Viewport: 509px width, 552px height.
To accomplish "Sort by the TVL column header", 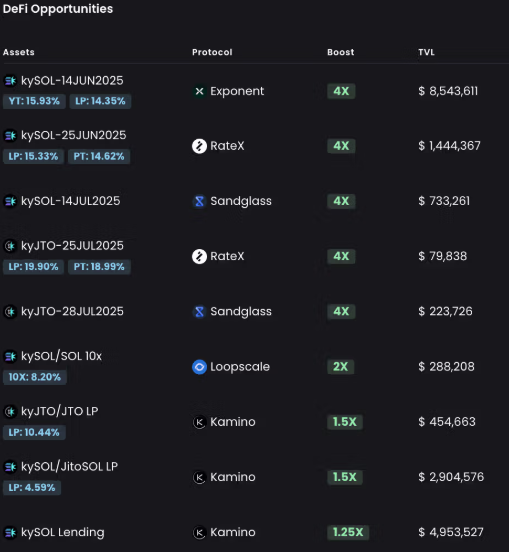I will [426, 52].
